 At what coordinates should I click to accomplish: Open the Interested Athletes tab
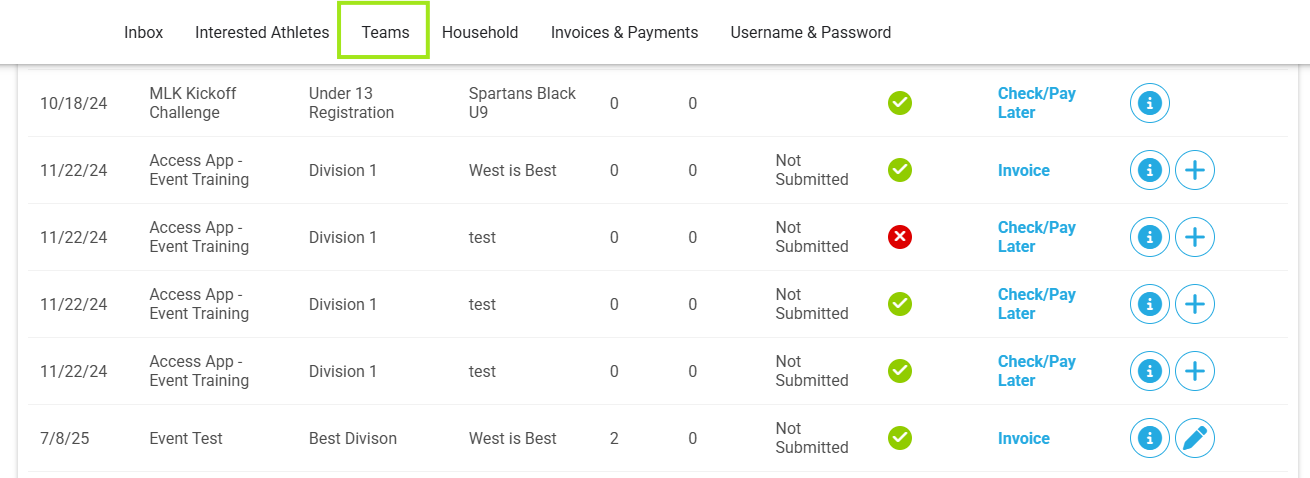tap(262, 32)
